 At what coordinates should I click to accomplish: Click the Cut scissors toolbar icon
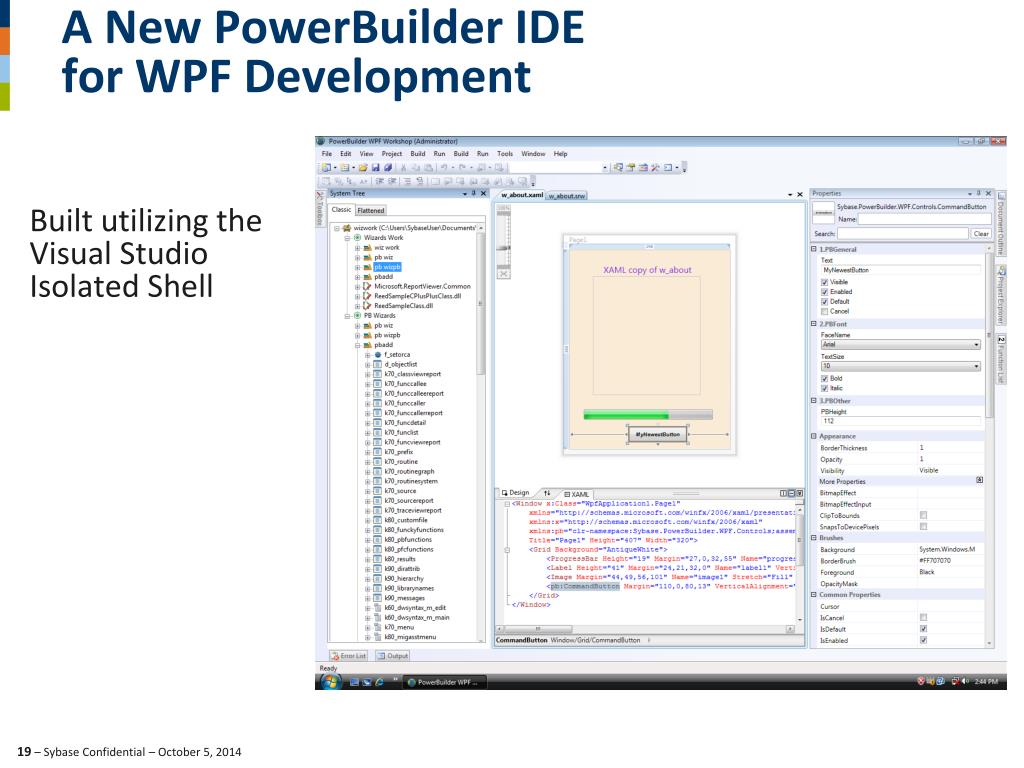404,168
